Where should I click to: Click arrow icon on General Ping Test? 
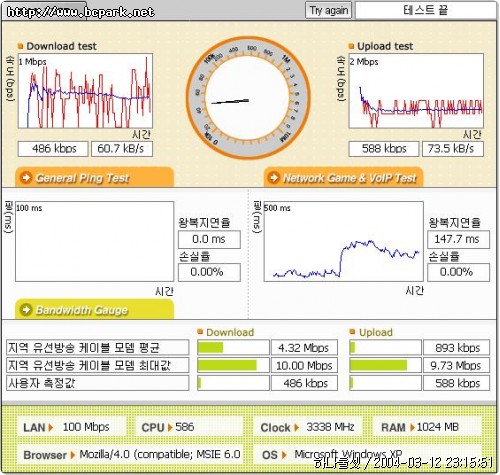pos(26,177)
